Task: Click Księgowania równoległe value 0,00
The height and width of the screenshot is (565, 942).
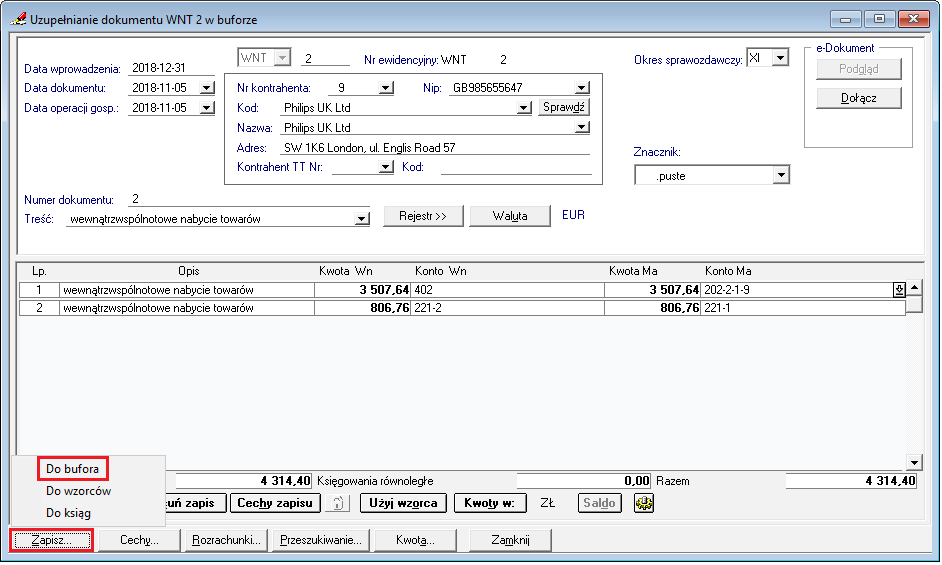Action: (583, 481)
